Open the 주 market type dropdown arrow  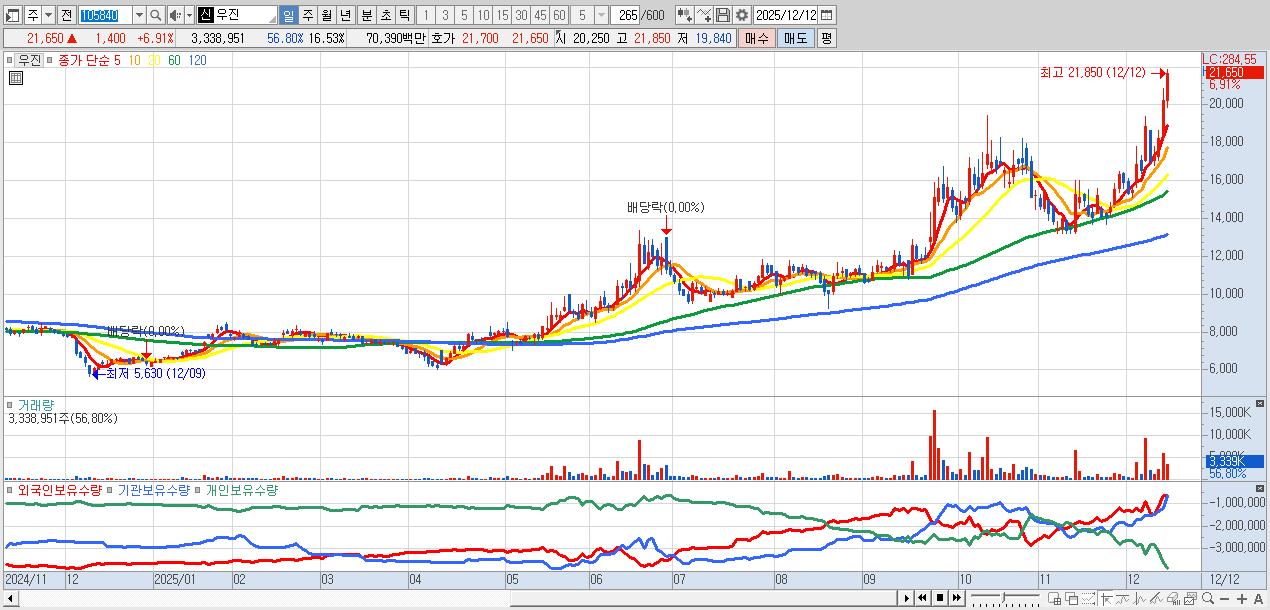pyautogui.click(x=48, y=15)
